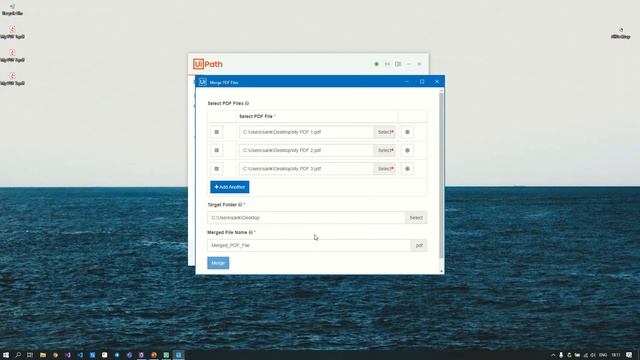The height and width of the screenshot is (360, 640).
Task: Click the icon right of the green dot
Action: (x=387, y=64)
